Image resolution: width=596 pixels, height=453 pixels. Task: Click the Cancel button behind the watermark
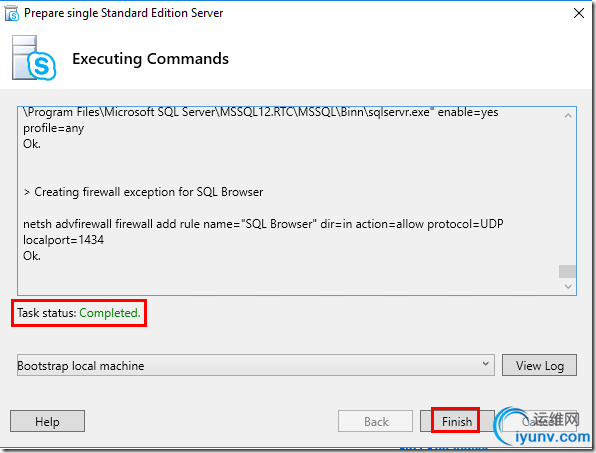coord(540,421)
